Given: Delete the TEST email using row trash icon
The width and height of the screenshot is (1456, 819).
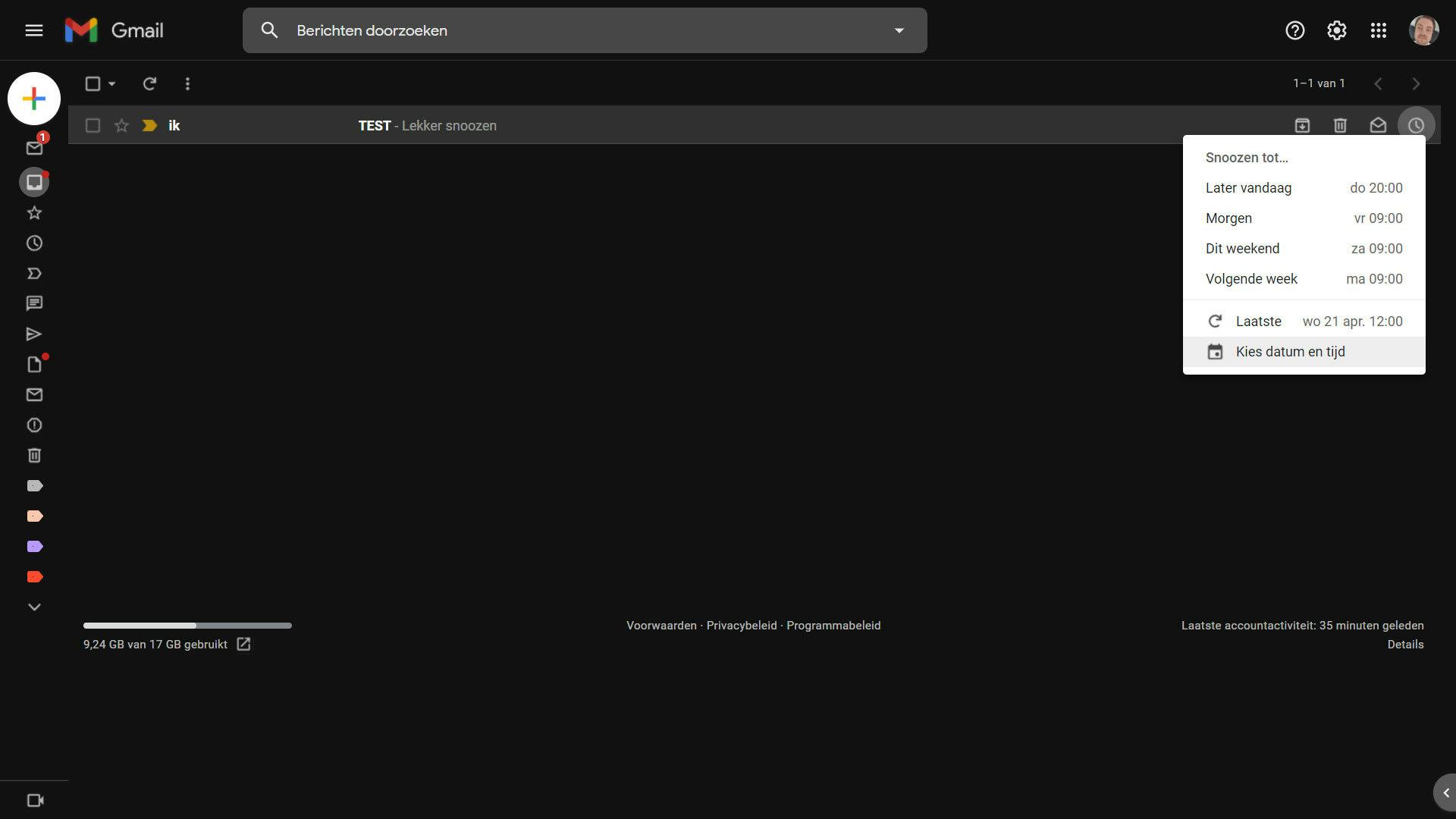Looking at the screenshot, I should 1340,126.
